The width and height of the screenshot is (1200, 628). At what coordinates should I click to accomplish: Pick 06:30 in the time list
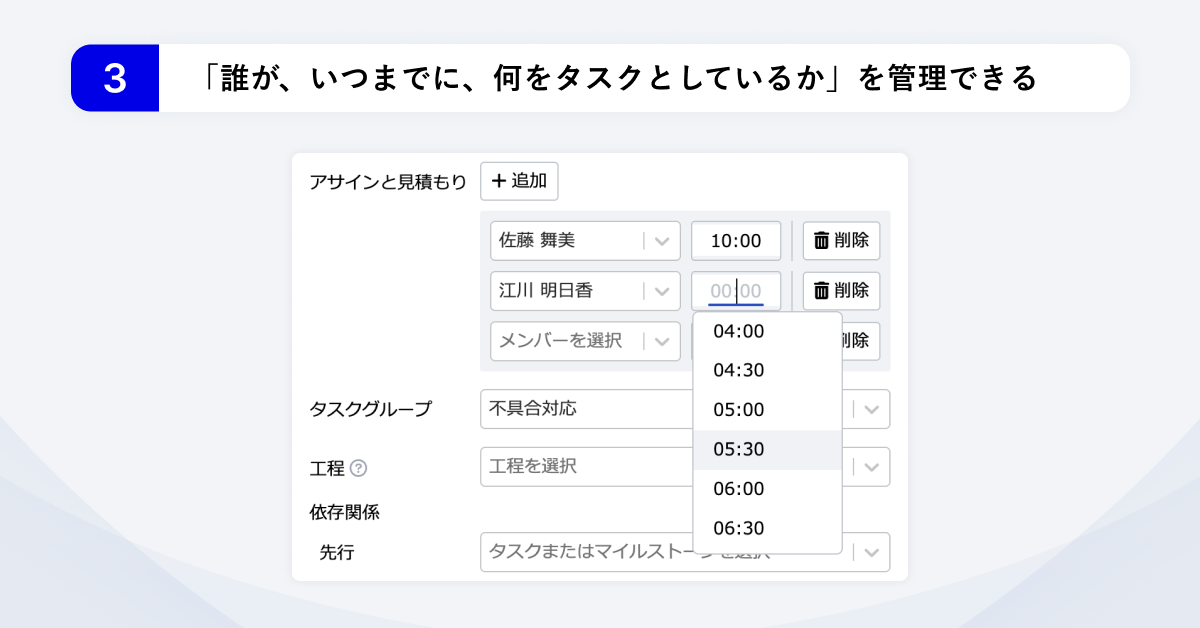tap(739, 529)
